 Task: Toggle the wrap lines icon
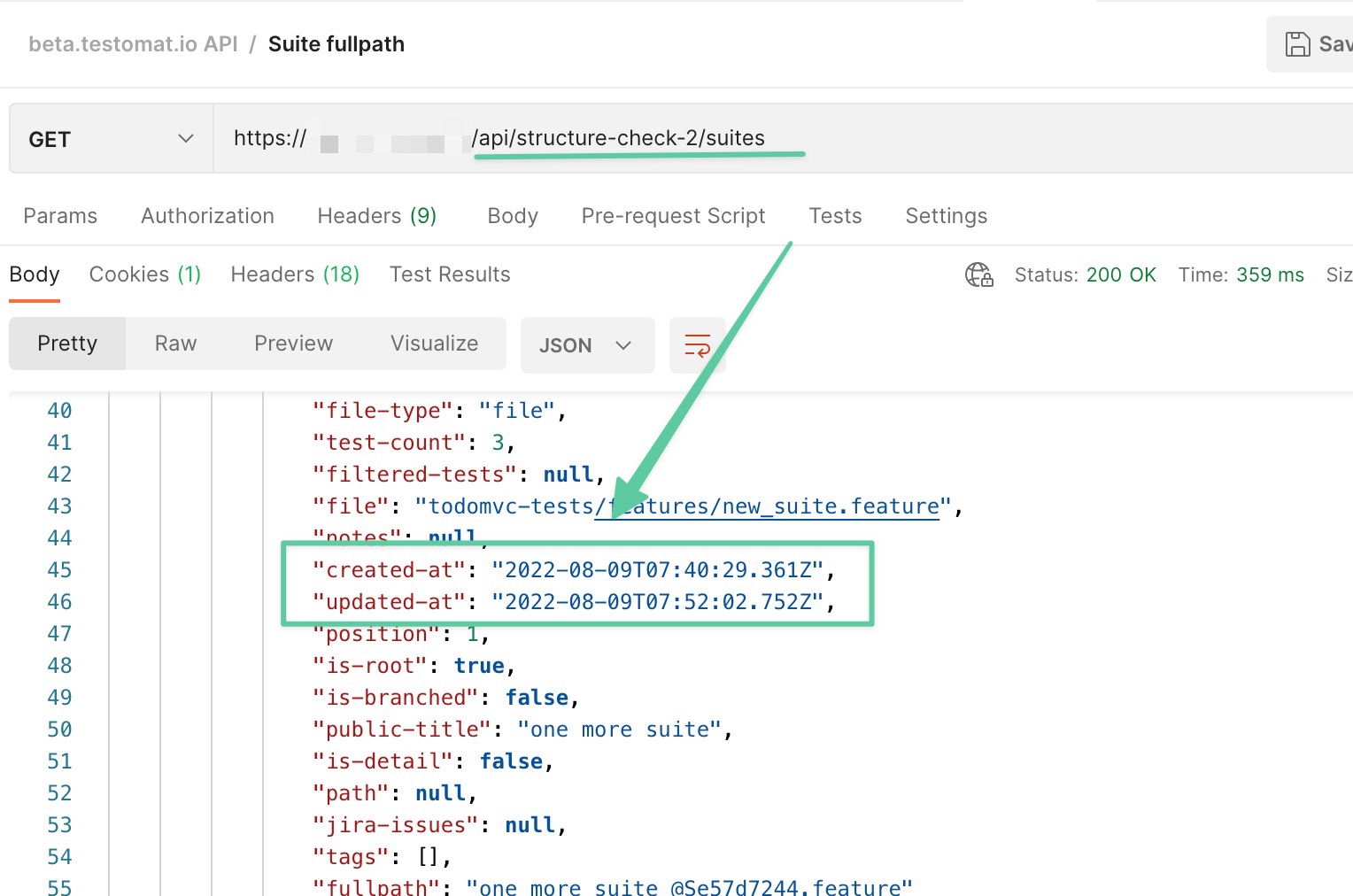coord(697,345)
